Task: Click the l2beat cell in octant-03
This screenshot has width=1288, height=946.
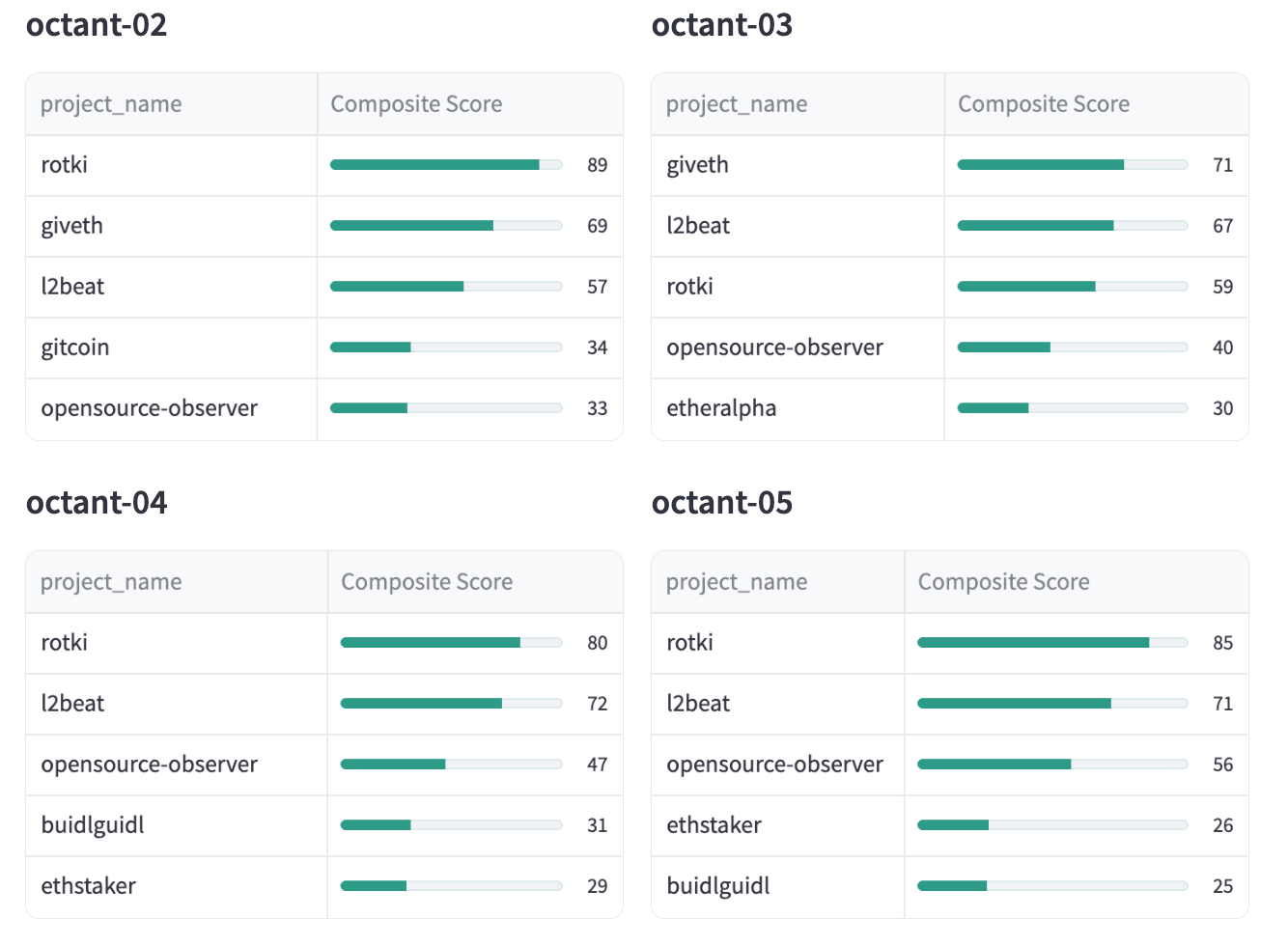Action: (698, 226)
